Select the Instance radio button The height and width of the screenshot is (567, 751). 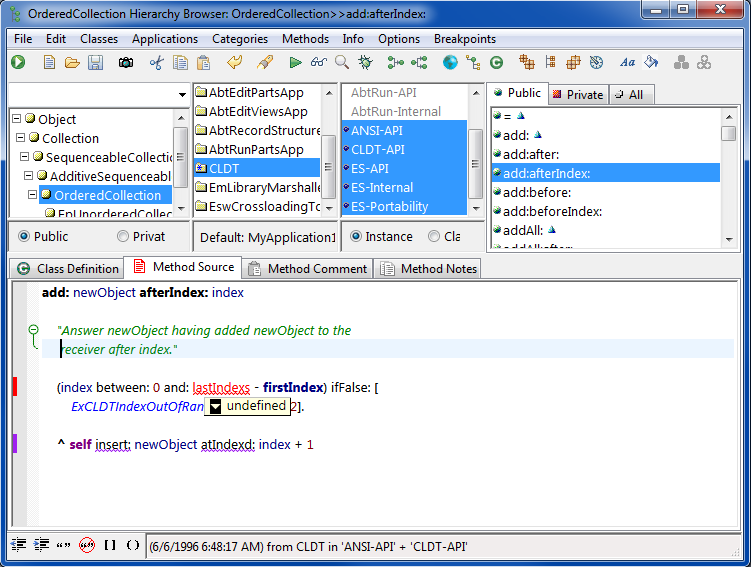pos(357,237)
